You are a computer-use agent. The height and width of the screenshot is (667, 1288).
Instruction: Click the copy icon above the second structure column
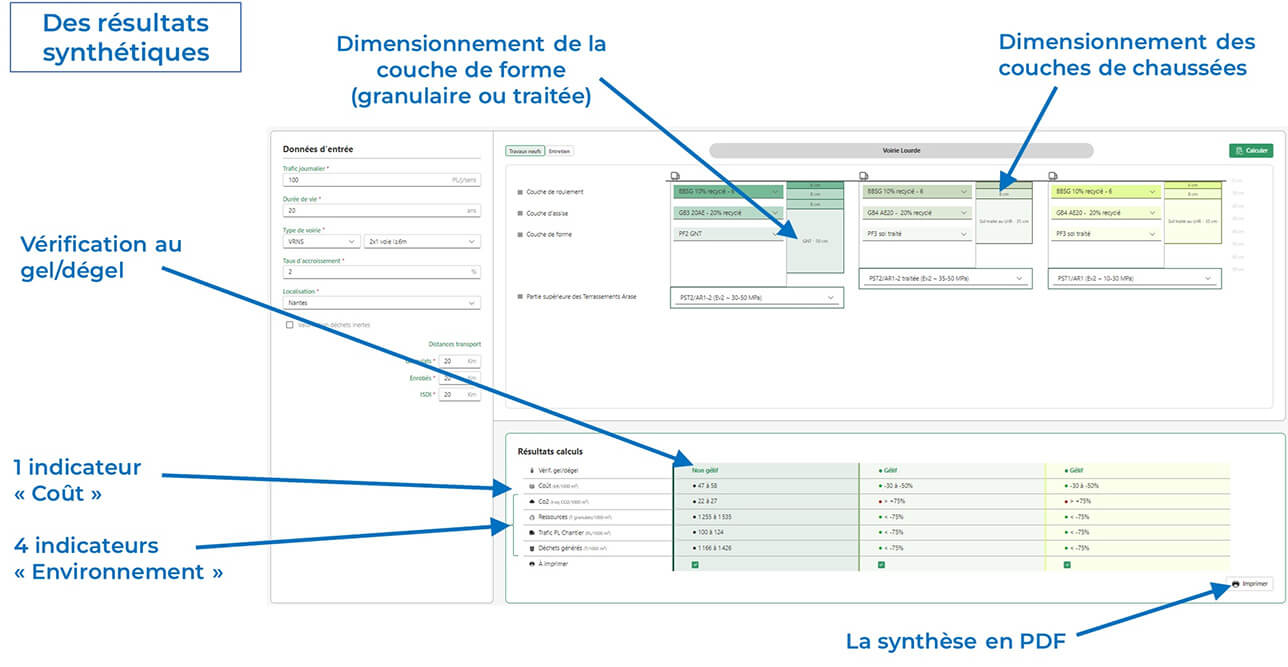tap(864, 175)
